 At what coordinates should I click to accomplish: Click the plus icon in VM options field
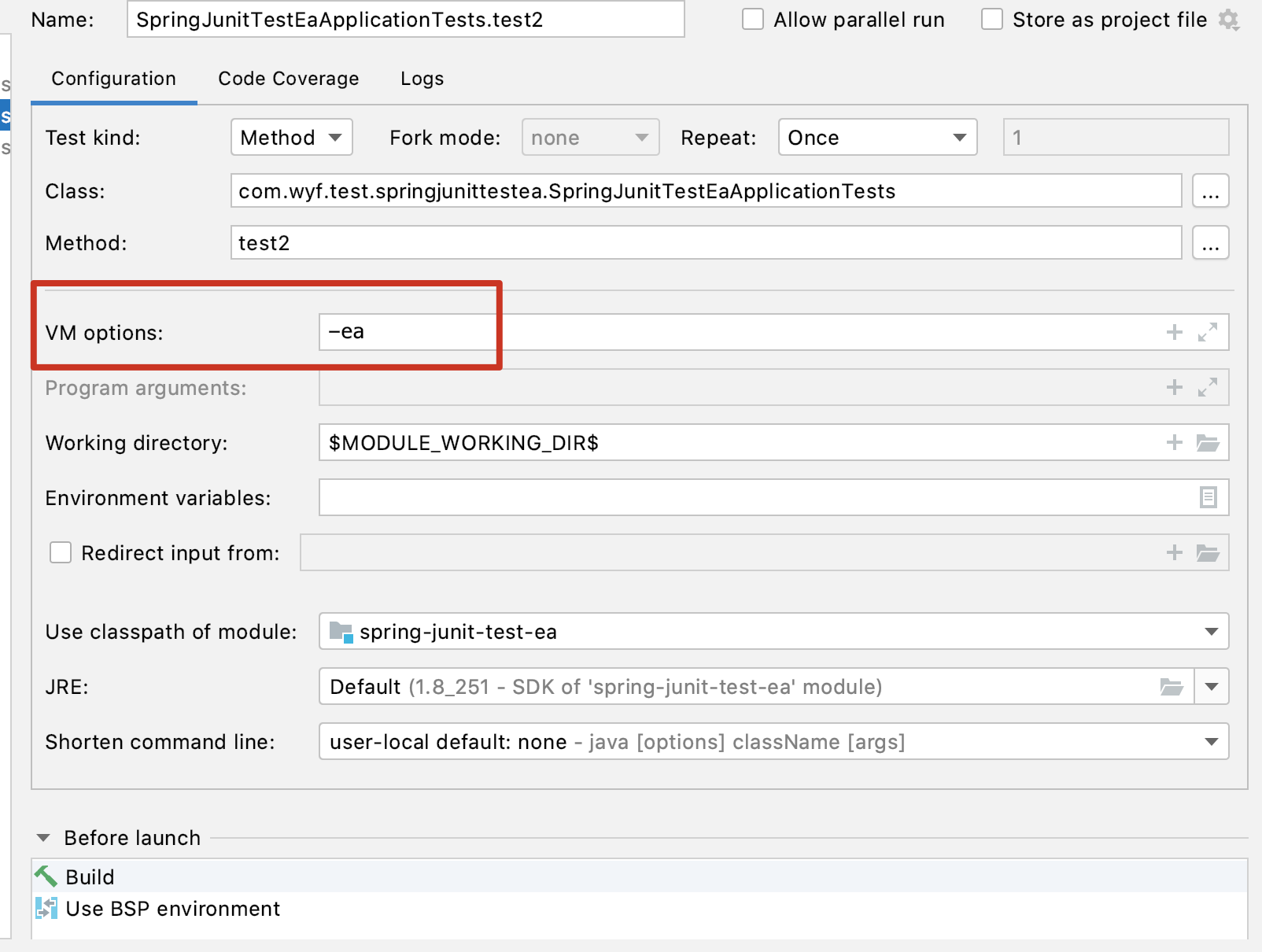pyautogui.click(x=1175, y=332)
